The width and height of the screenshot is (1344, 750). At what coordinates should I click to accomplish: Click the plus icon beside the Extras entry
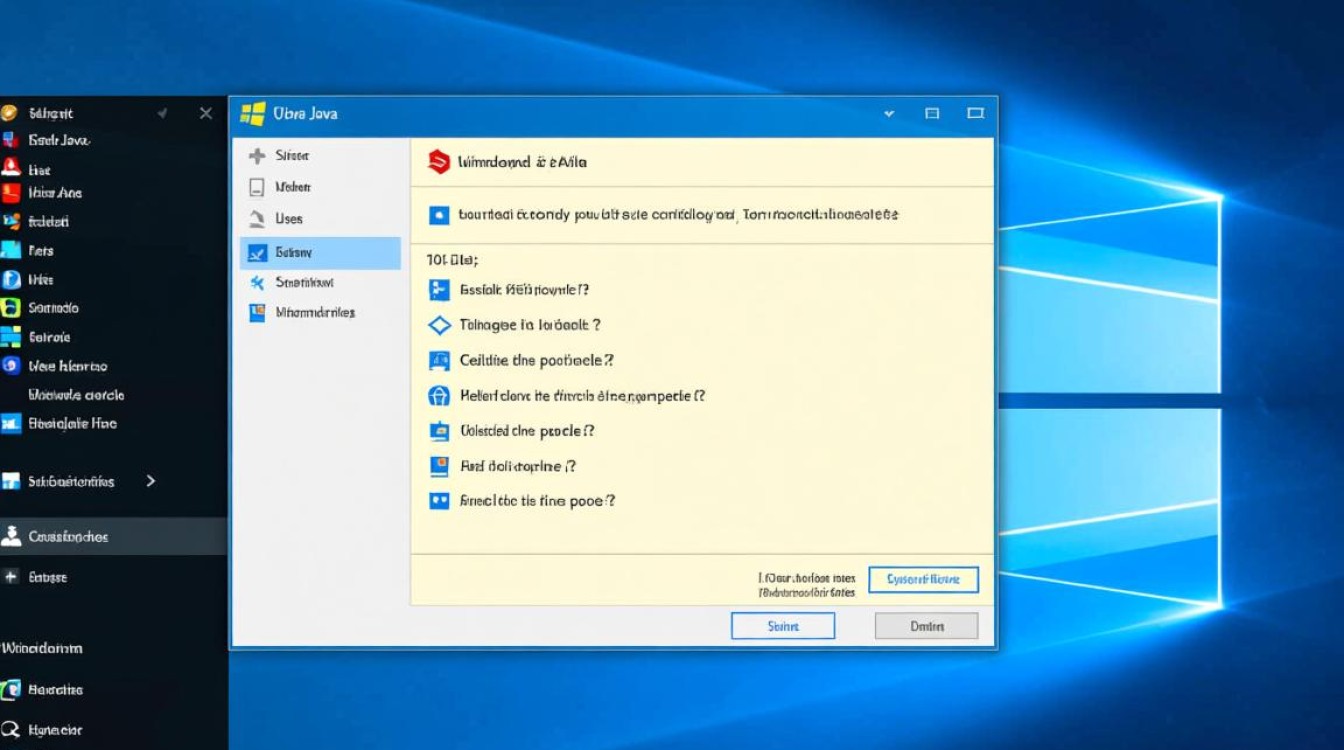[12, 577]
